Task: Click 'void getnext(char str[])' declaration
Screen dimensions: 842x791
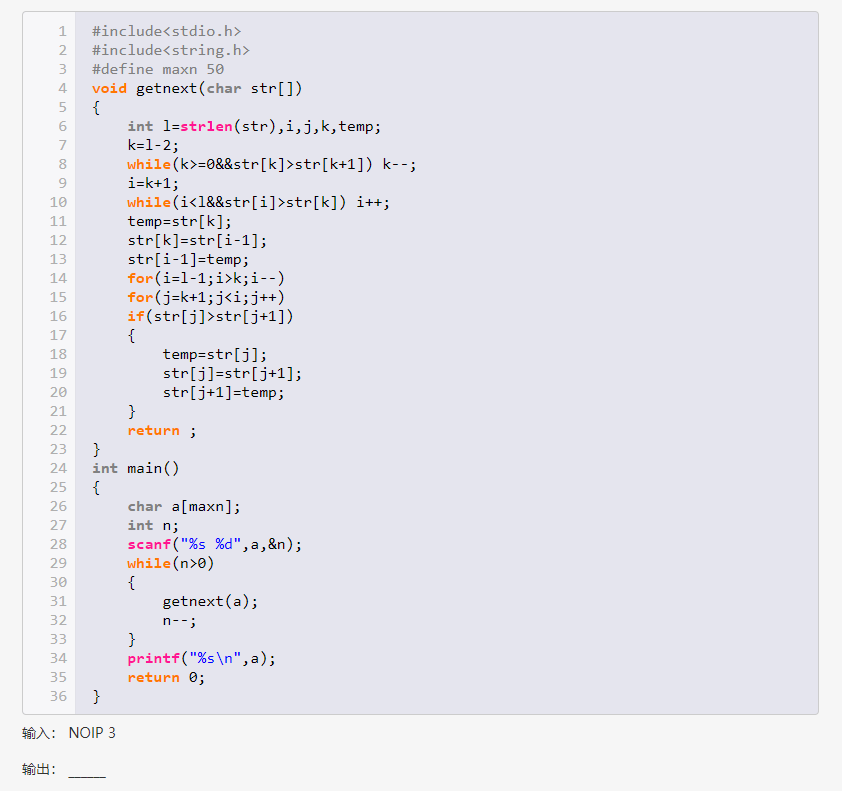Action: coord(197,88)
